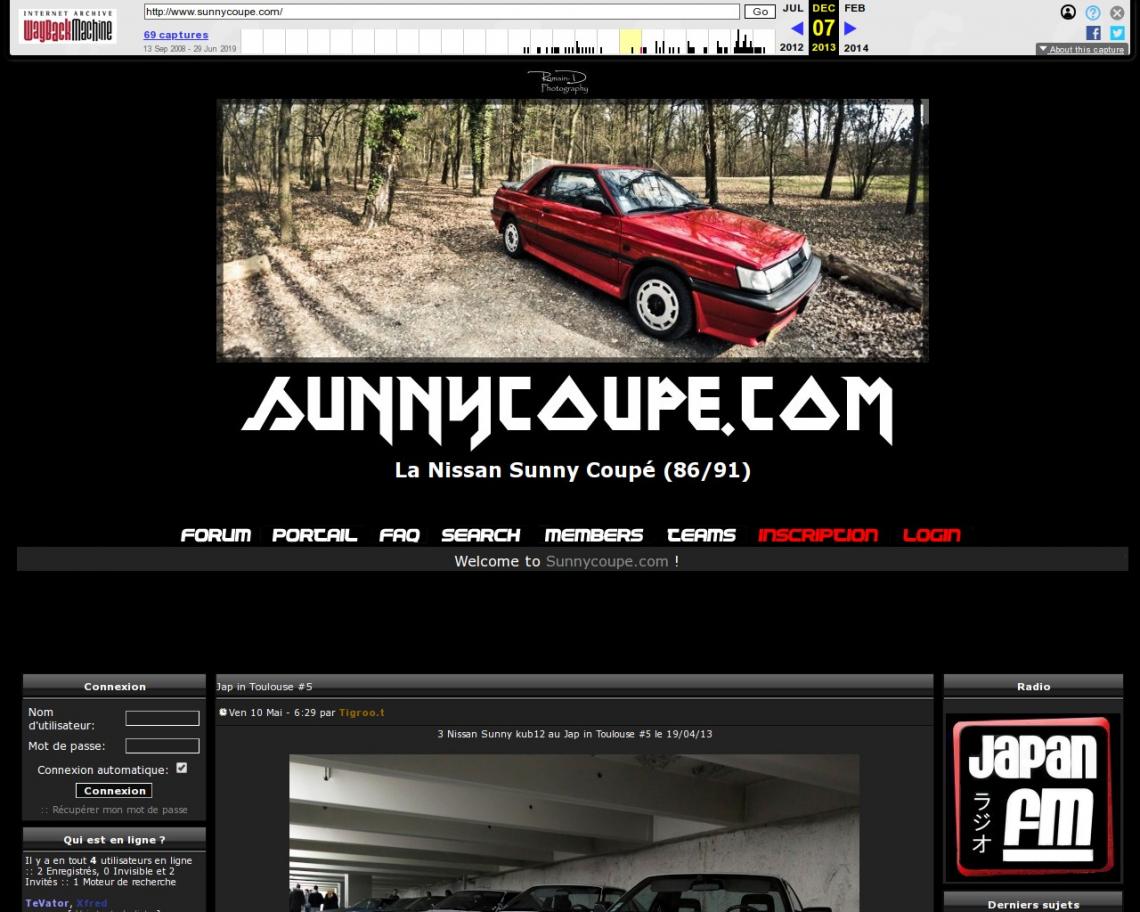Click the Jap in Toulouse #5 post title

click(x=265, y=686)
